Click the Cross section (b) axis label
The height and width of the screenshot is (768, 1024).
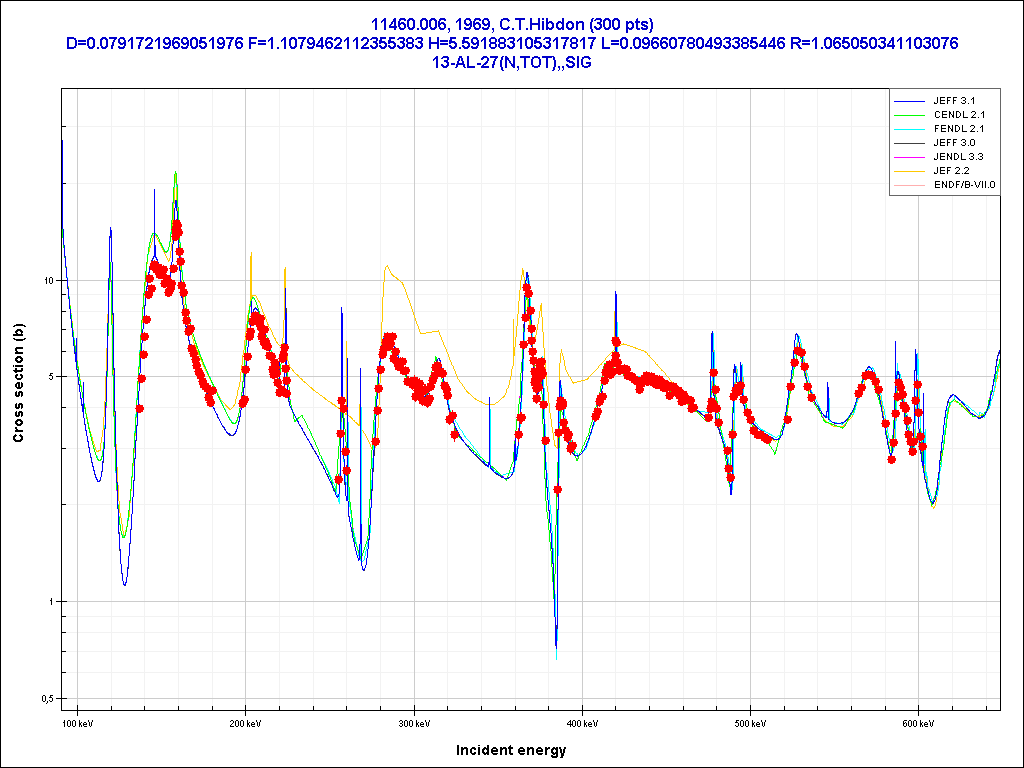(18, 383)
